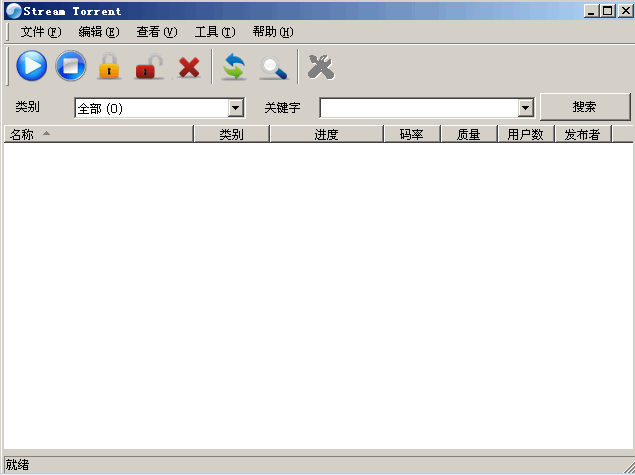Open the 编辑(E) menu
Image resolution: width=635 pixels, height=475 pixels.
coord(99,32)
